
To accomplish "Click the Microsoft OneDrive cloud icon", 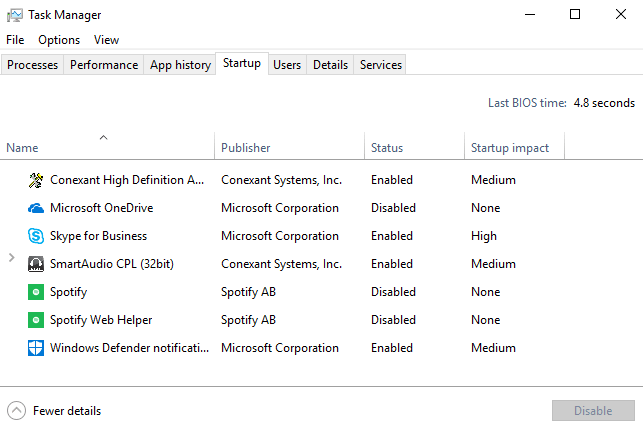I will pos(36,208).
